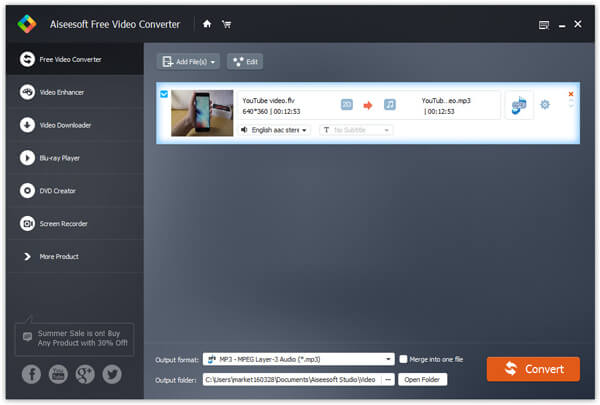Image resolution: width=600 pixels, height=405 pixels.
Task: Click the Open Folder button
Action: pyautogui.click(x=423, y=379)
